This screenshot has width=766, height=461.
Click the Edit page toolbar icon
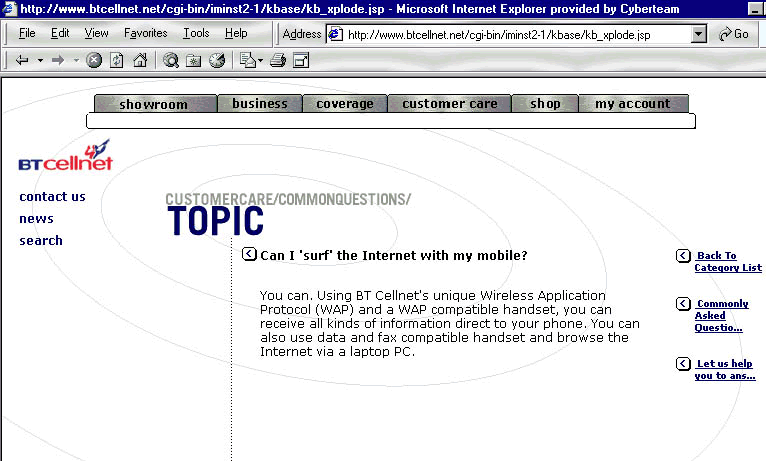click(300, 60)
